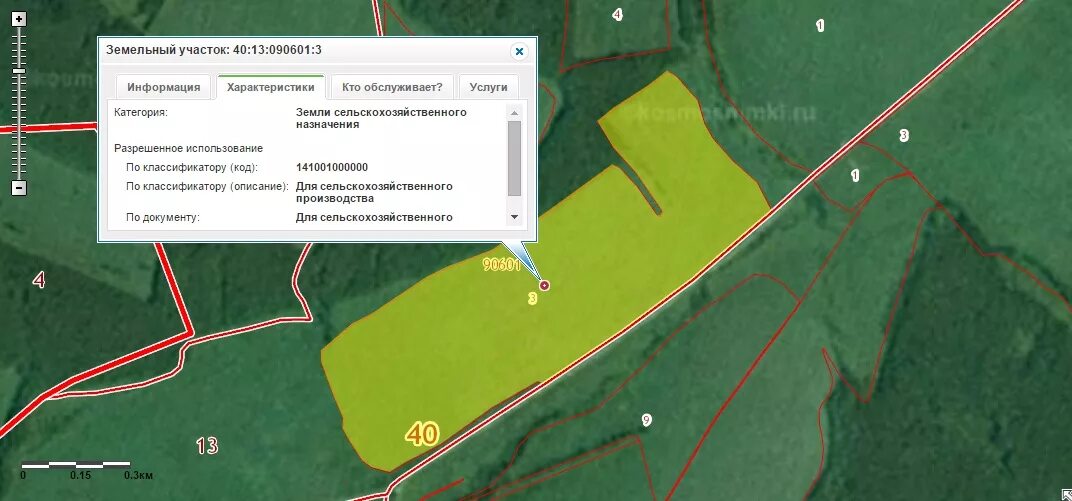Click Земли сельскохозяйственного назначения value

pyautogui.click(x=381, y=118)
